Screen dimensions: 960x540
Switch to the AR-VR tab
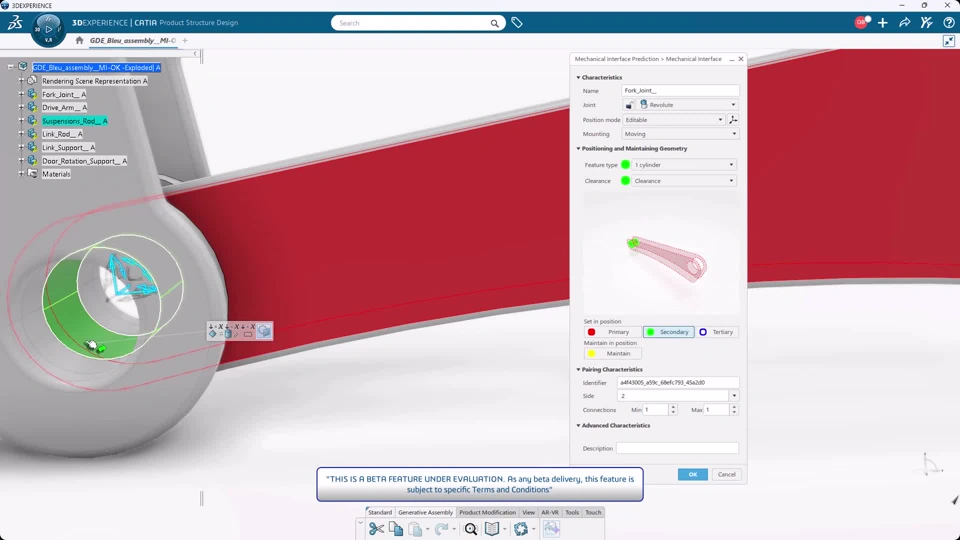pos(550,512)
